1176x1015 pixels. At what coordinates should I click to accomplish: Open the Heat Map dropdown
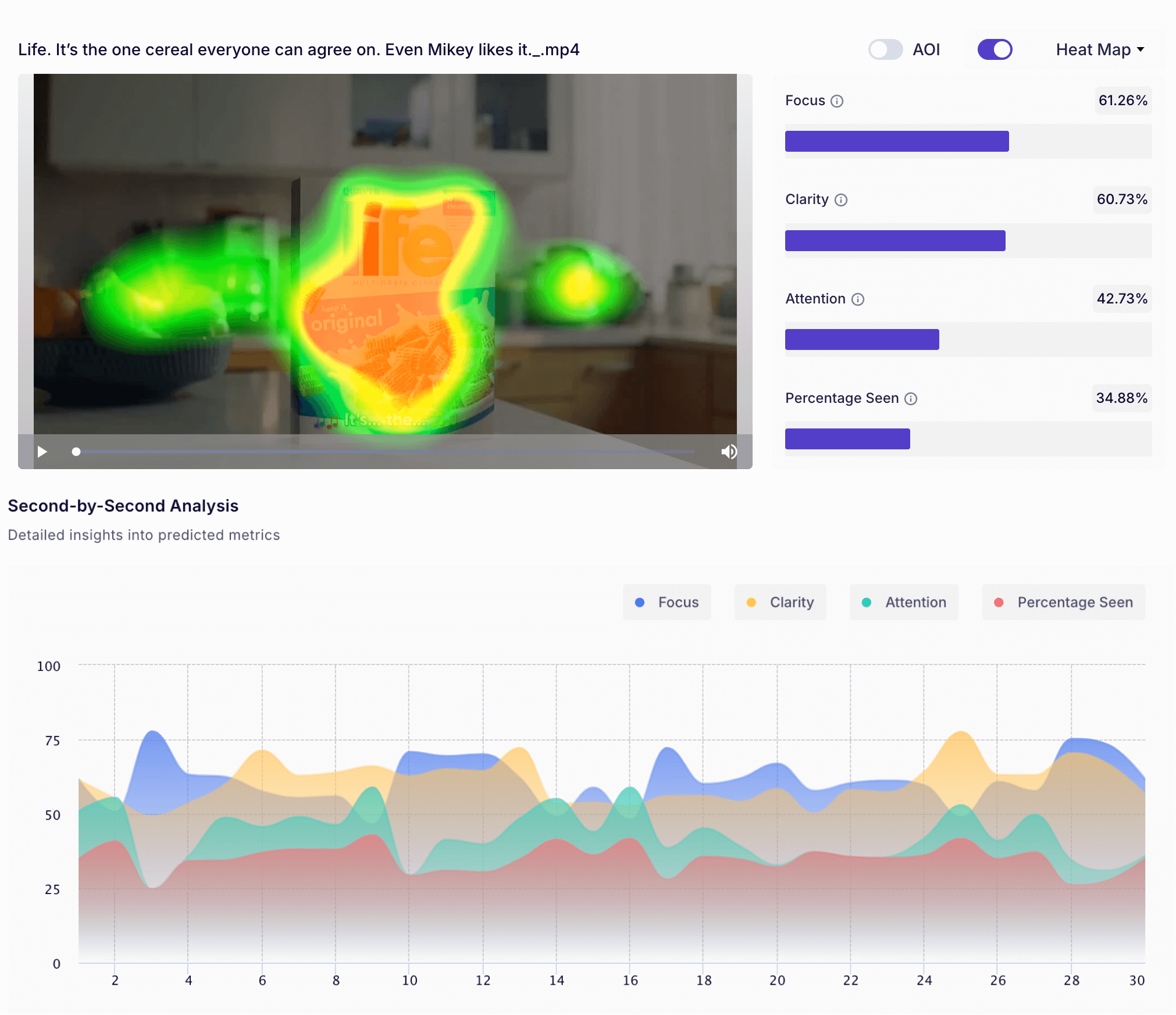1100,49
